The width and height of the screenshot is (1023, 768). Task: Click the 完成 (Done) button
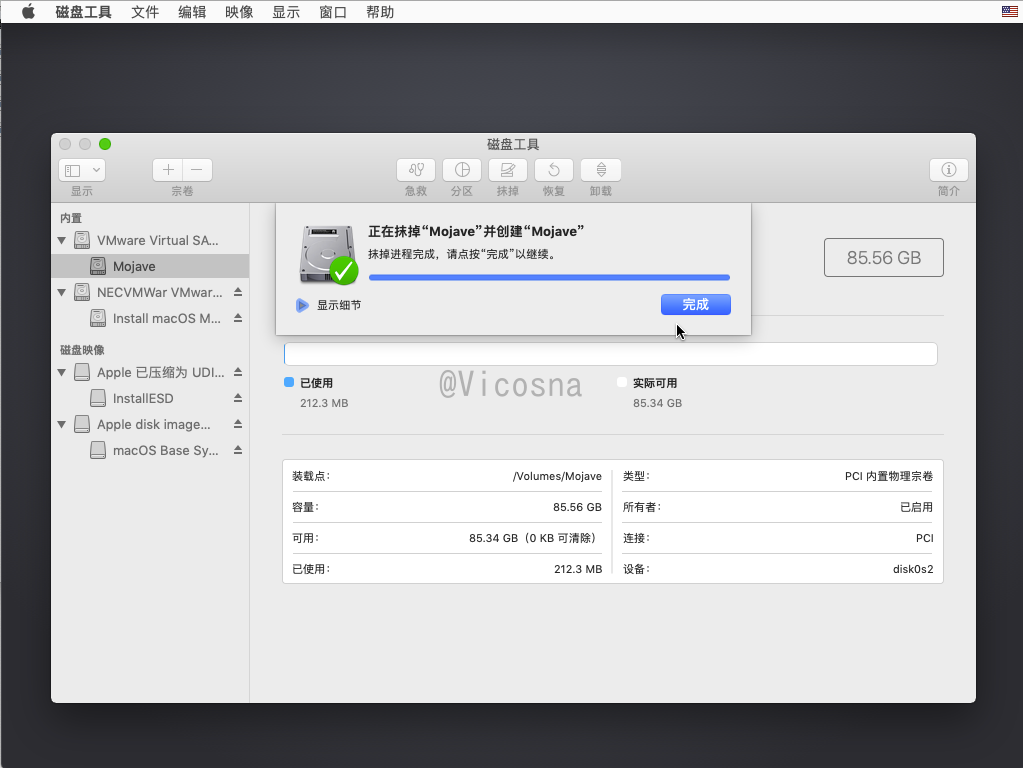click(x=695, y=305)
